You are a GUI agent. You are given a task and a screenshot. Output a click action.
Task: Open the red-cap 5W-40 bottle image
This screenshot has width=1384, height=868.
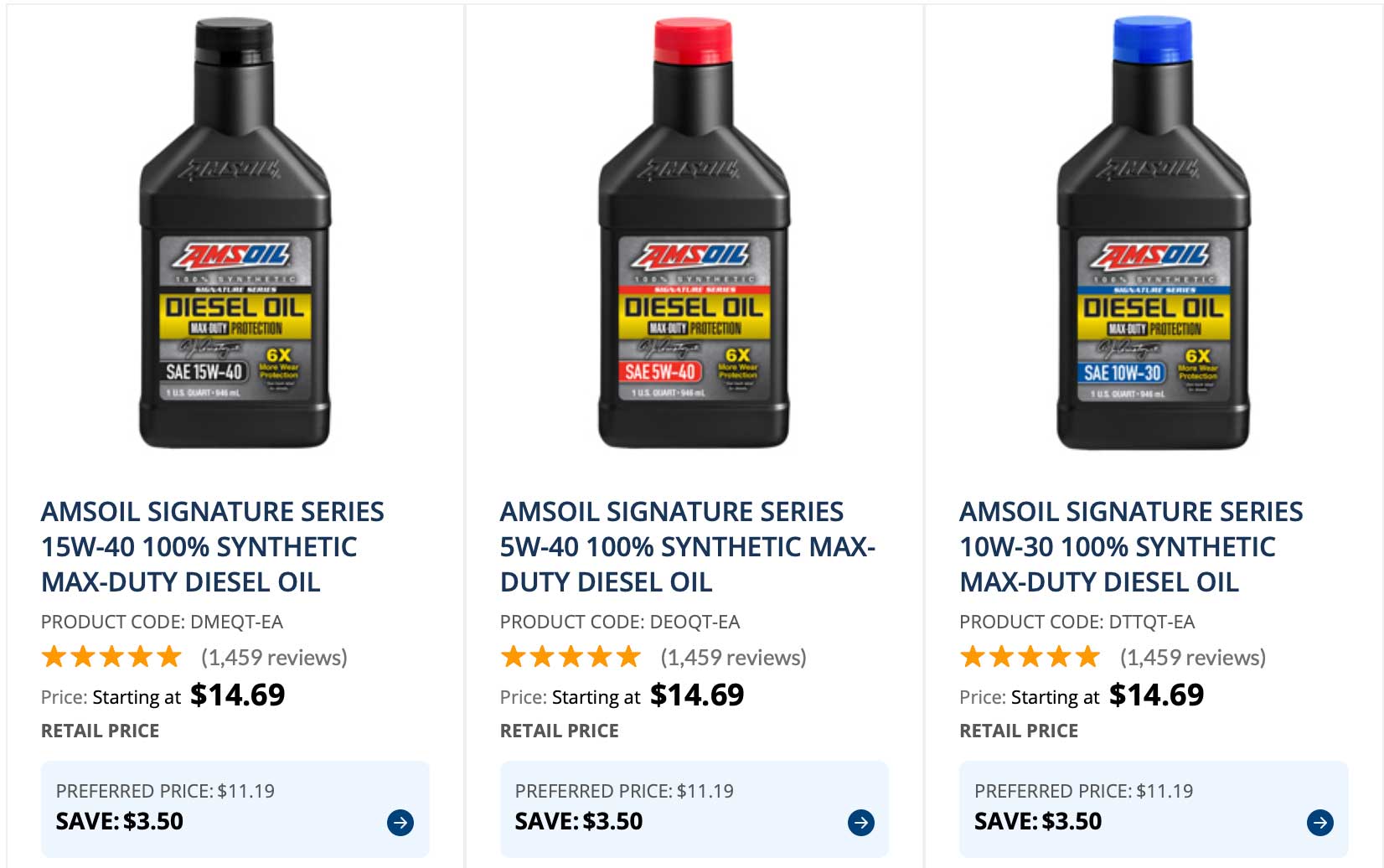coord(694,235)
